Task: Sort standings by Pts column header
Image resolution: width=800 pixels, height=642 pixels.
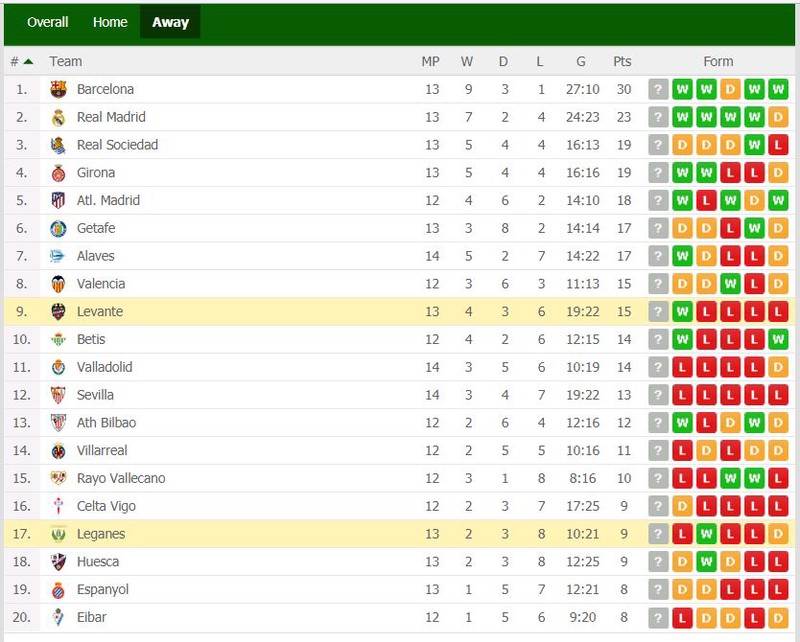Action: [622, 62]
